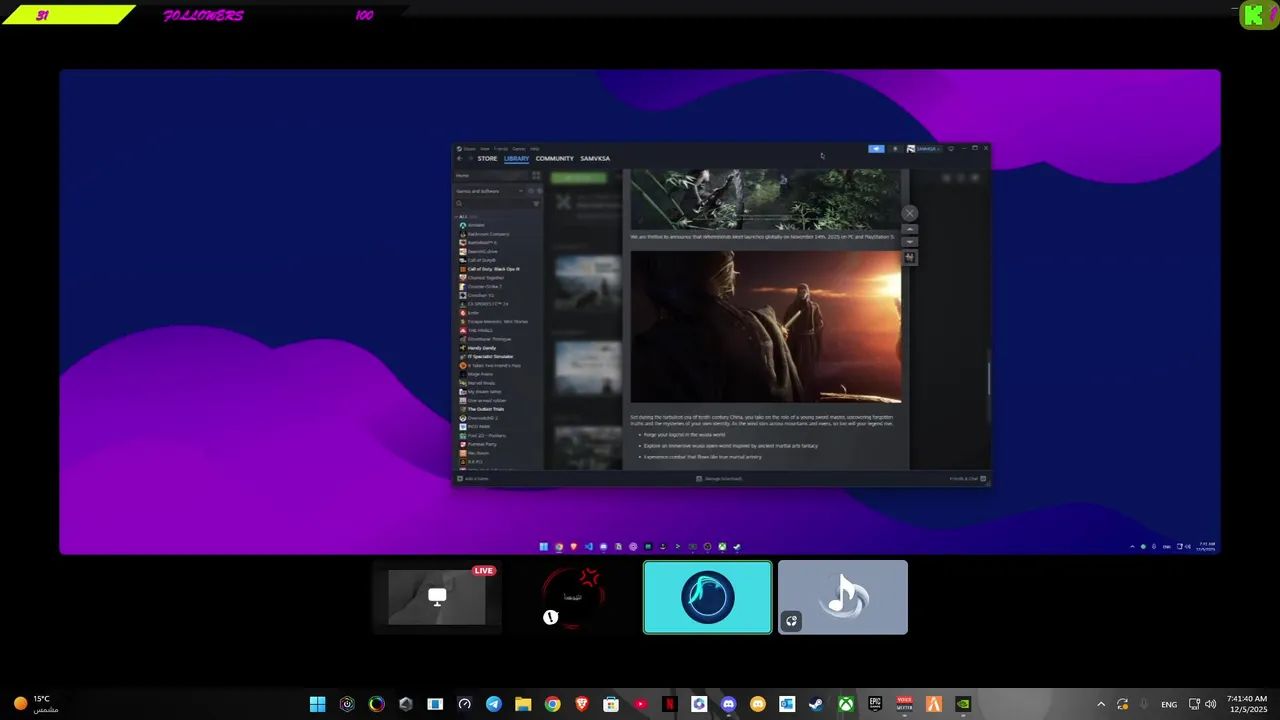Open the Help menu in Steam
This screenshot has height=720, width=1280.
tap(534, 149)
